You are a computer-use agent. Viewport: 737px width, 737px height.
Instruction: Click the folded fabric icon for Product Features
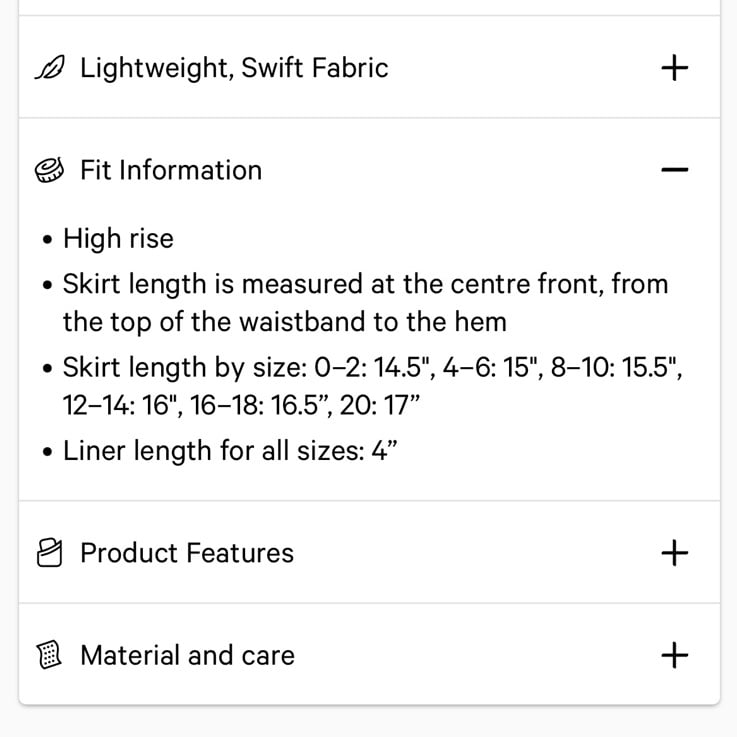(49, 553)
